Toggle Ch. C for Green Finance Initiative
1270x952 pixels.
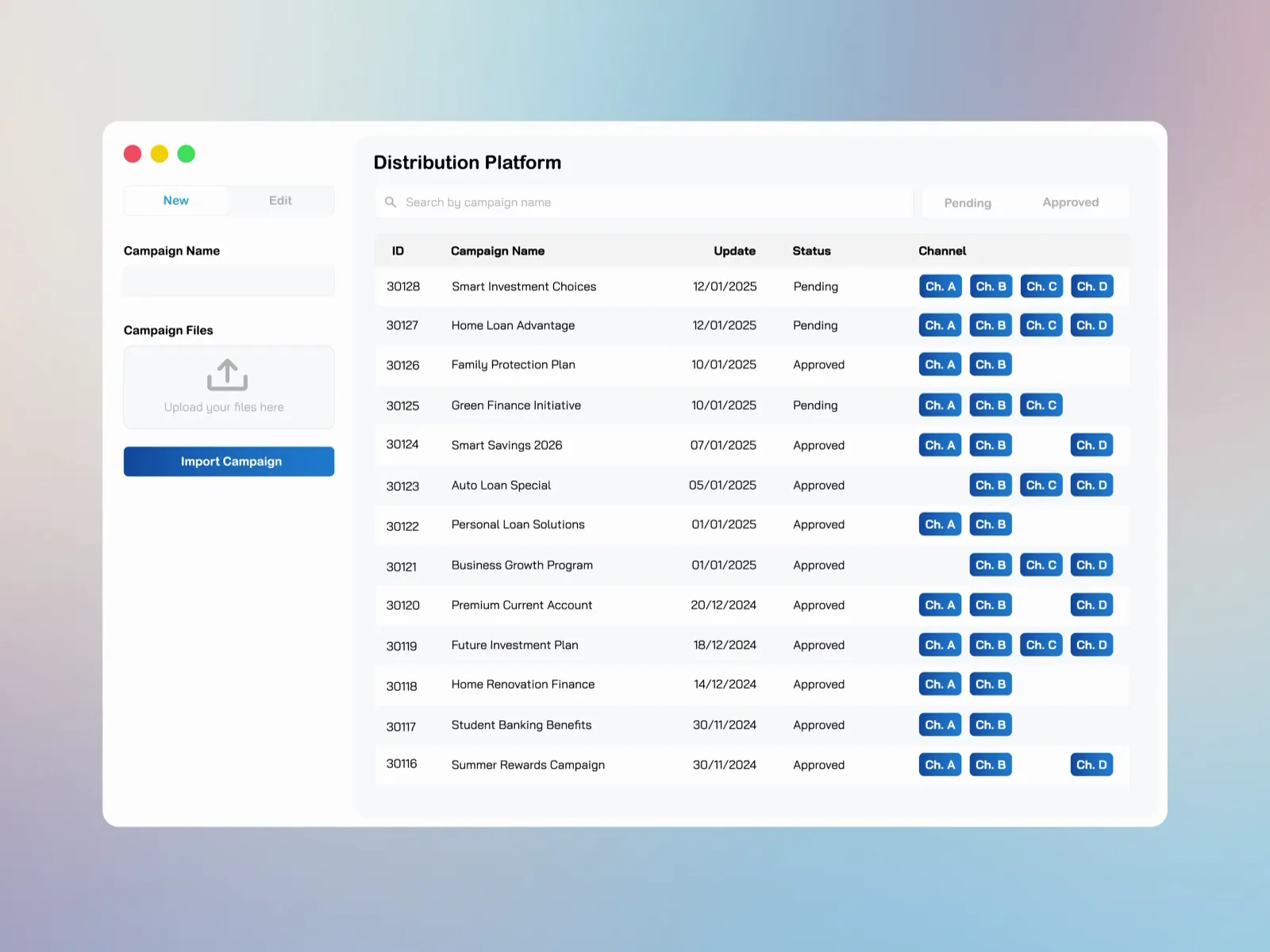[x=1041, y=405]
